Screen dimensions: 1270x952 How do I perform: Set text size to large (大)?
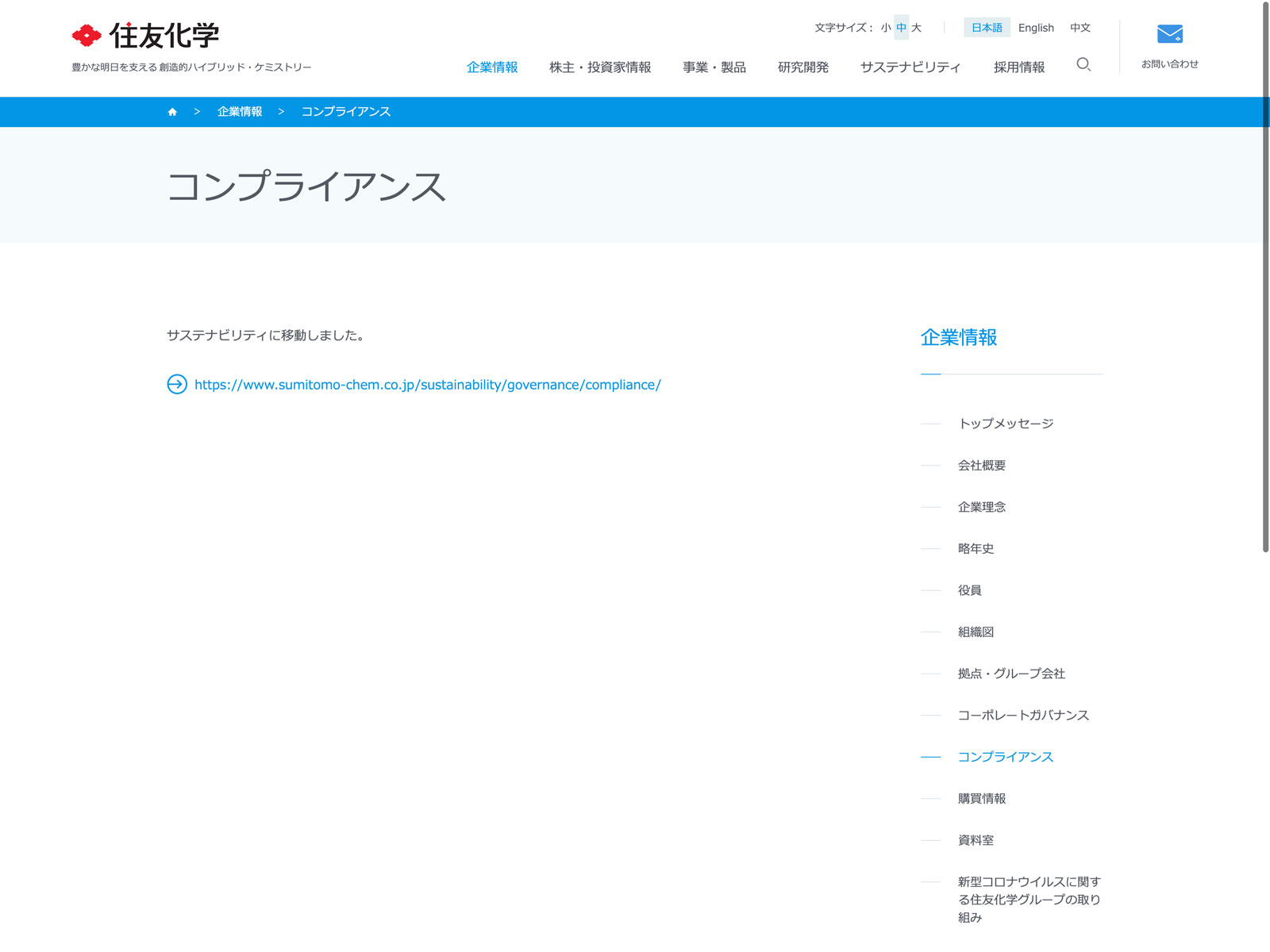click(x=916, y=28)
